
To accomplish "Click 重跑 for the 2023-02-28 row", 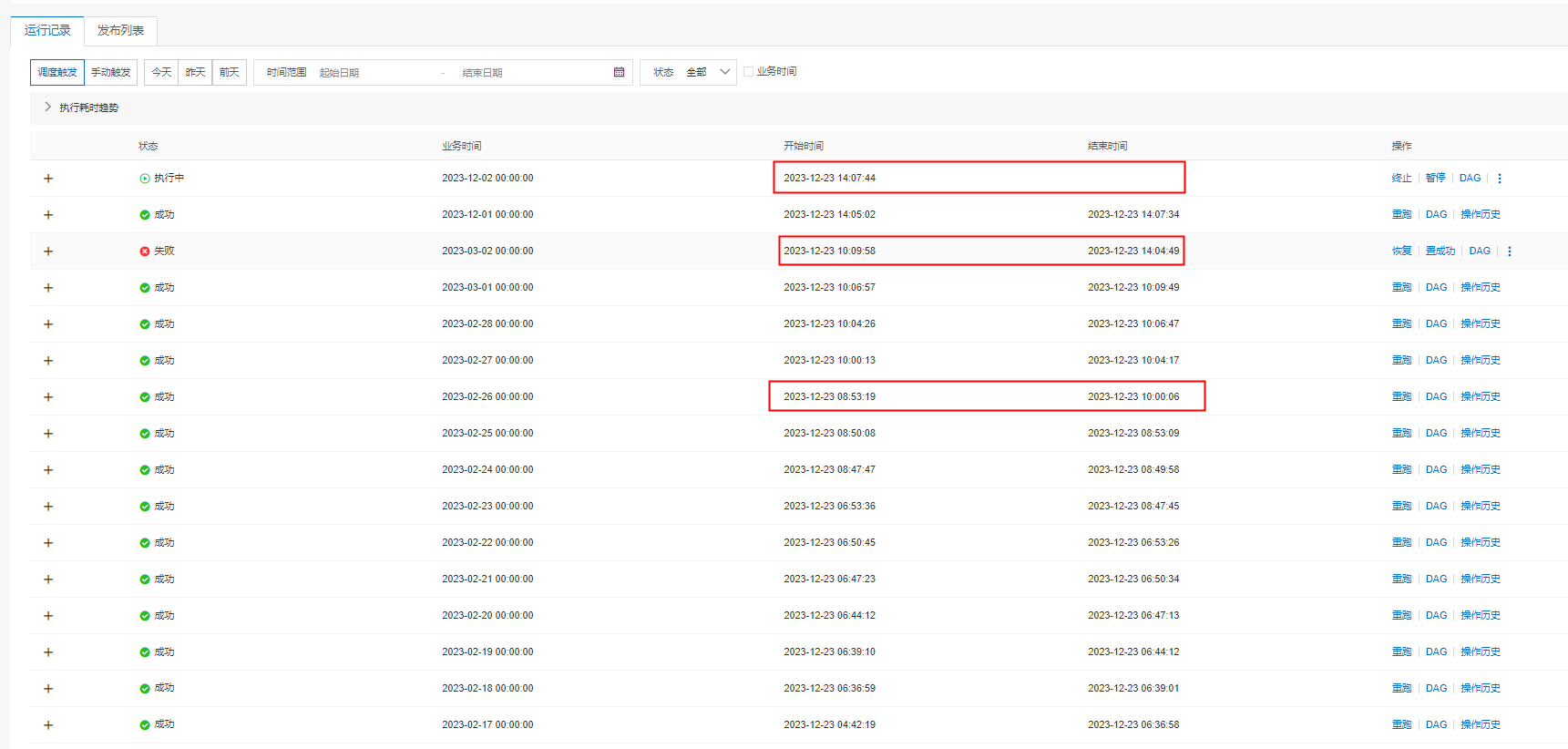I will click(1401, 324).
